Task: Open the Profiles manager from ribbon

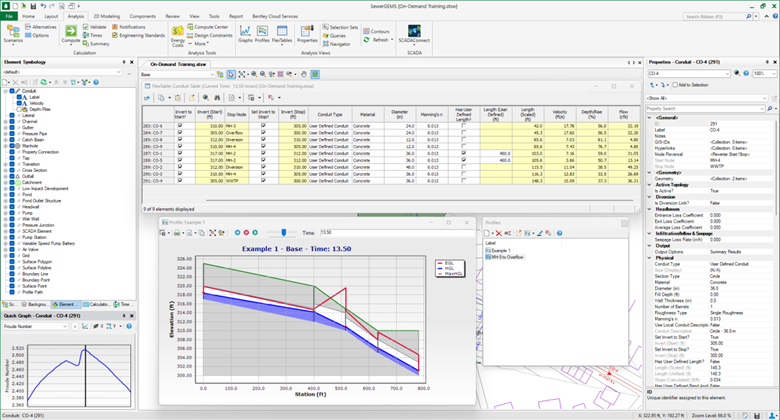Action: (x=262, y=34)
